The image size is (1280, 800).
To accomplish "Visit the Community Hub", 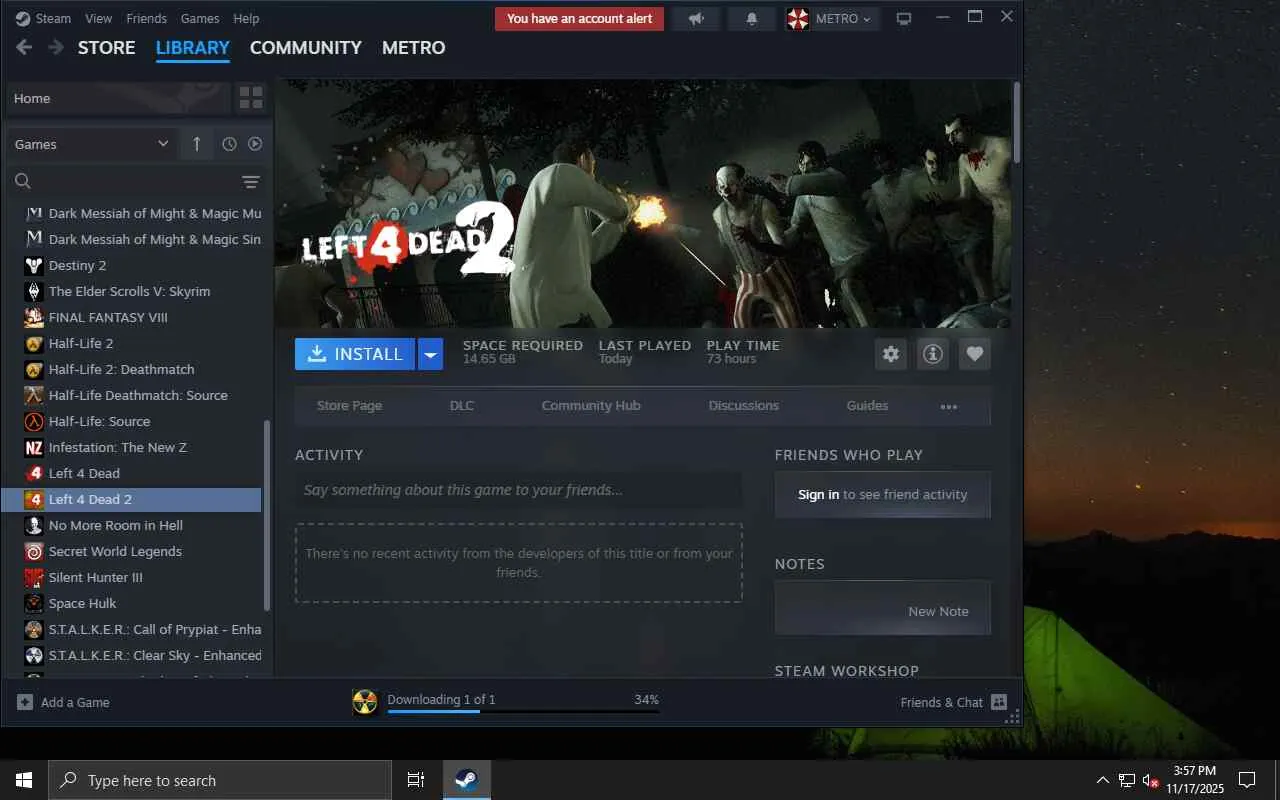I will click(x=591, y=406).
